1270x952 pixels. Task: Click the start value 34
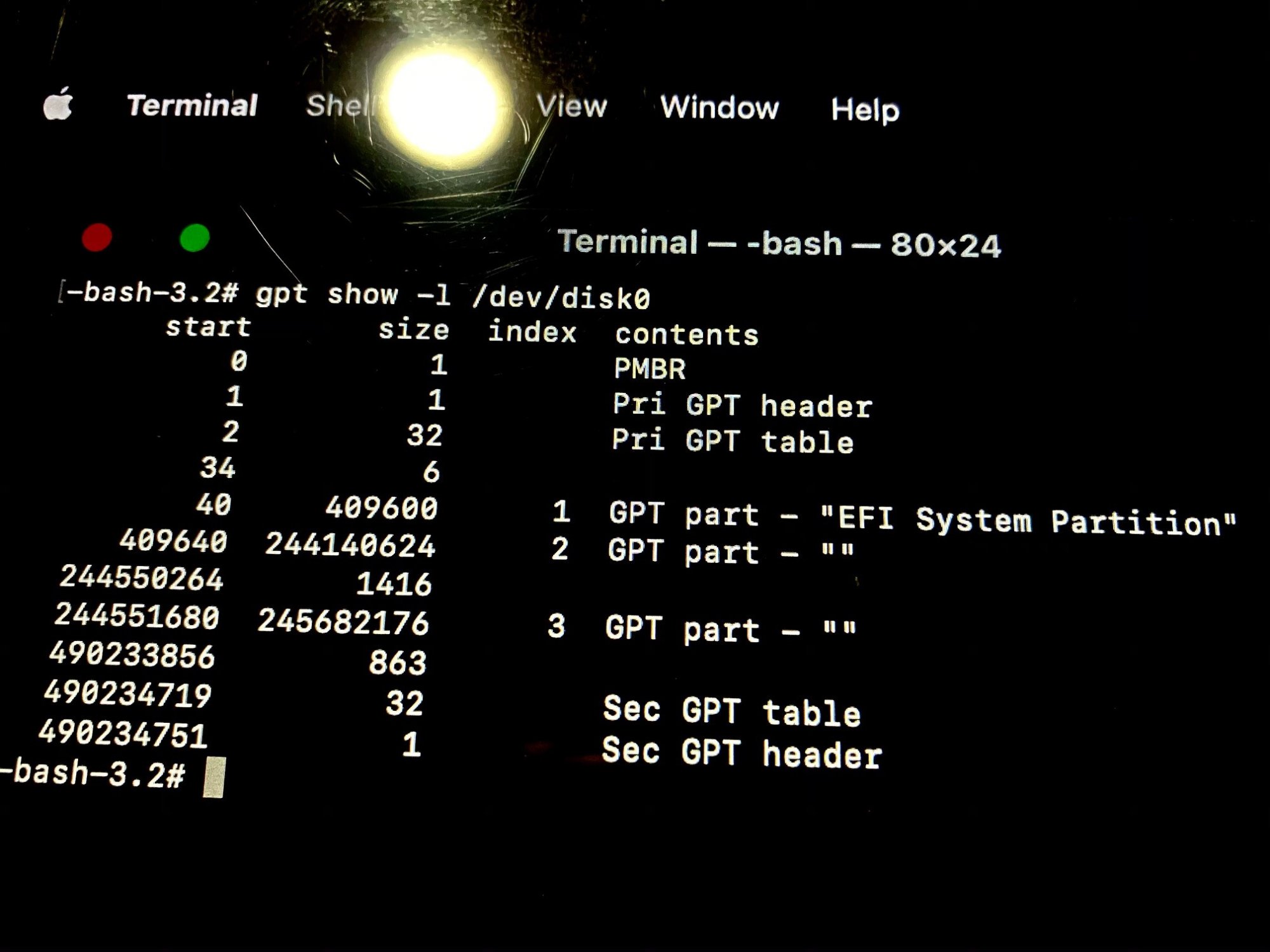(x=218, y=468)
